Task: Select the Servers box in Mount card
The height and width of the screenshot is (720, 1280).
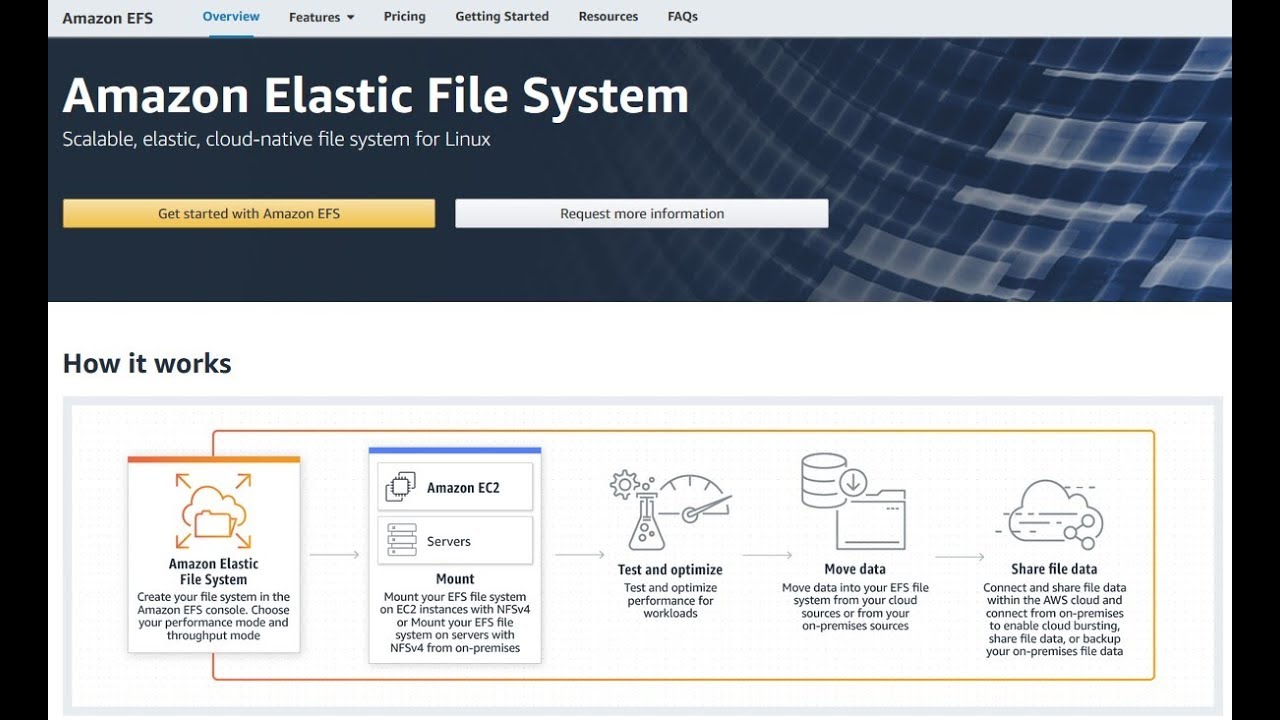Action: [455, 540]
